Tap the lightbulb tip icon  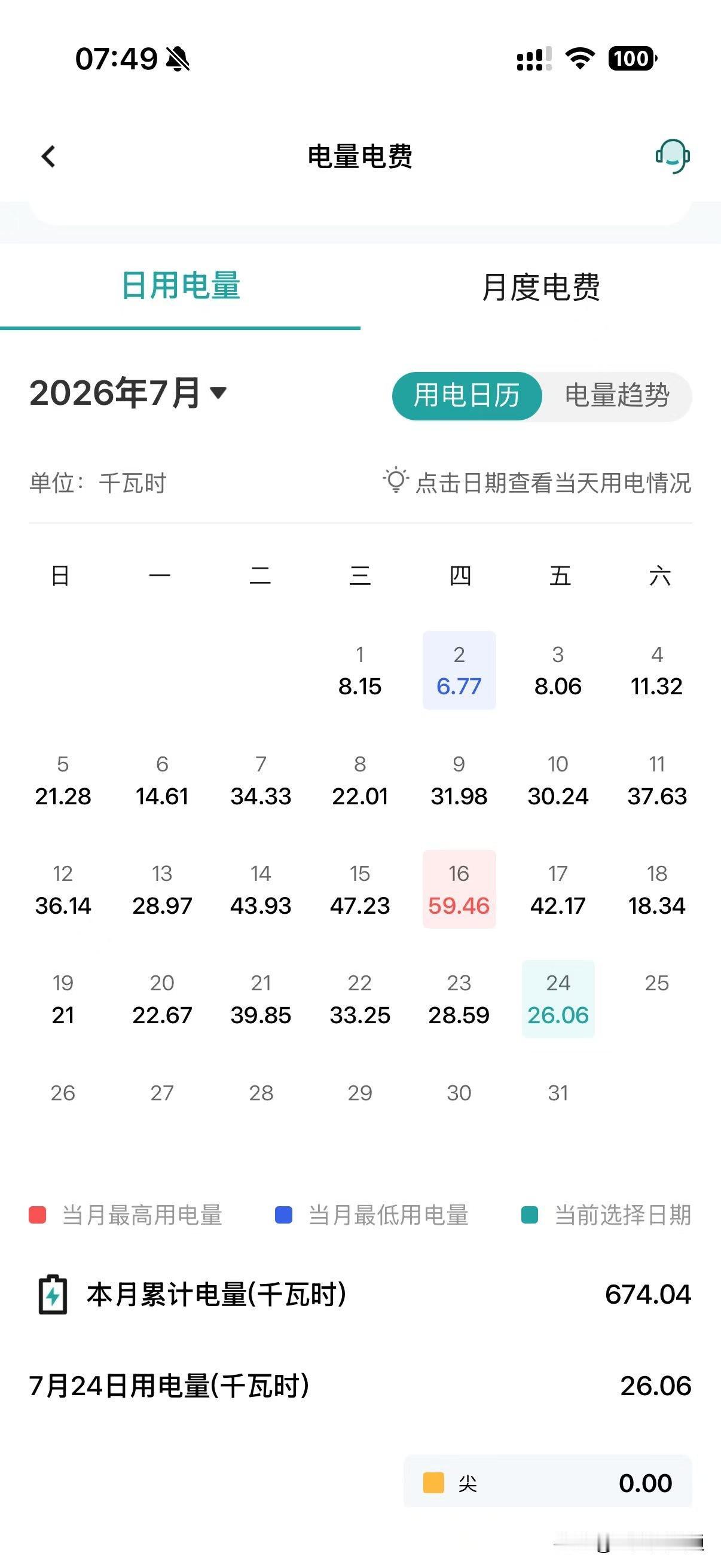(396, 481)
